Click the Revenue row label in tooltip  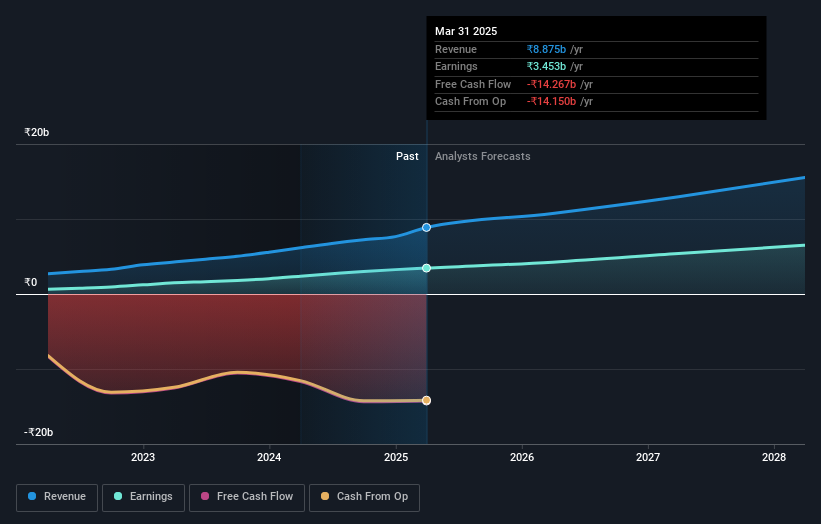coord(456,49)
